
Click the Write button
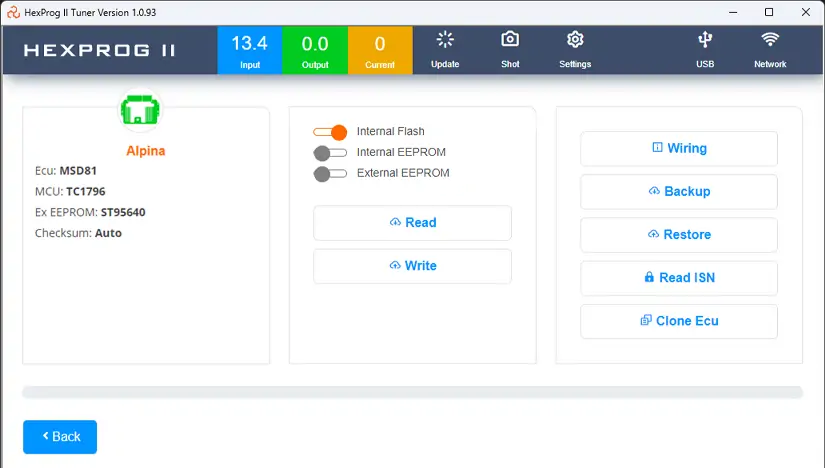click(412, 266)
